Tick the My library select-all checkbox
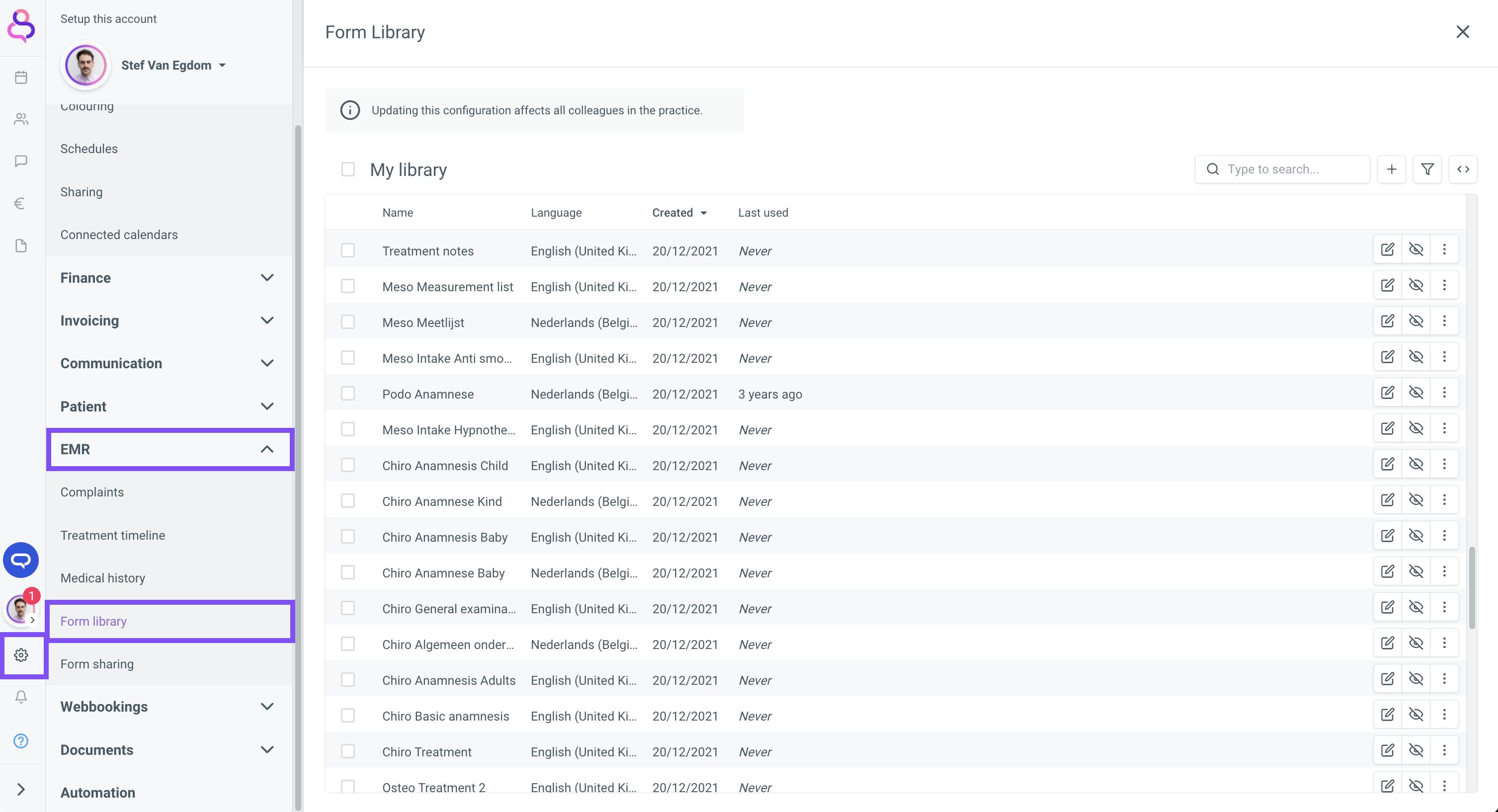This screenshot has width=1498, height=812. (348, 169)
